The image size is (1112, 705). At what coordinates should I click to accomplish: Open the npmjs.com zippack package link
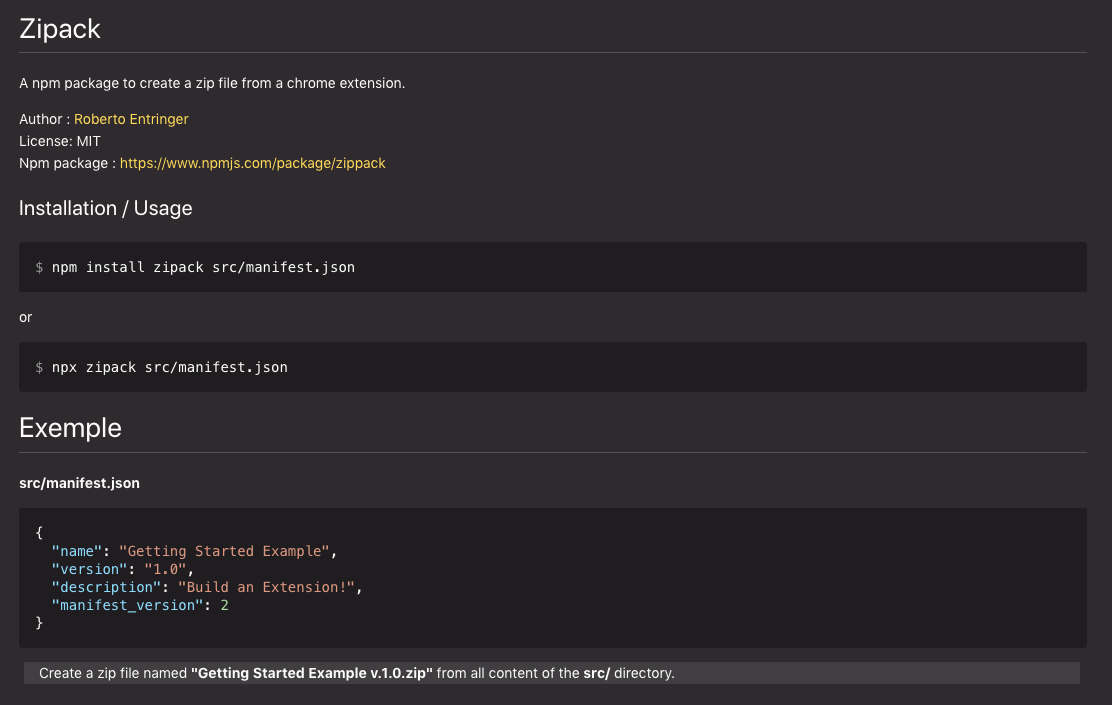(252, 163)
